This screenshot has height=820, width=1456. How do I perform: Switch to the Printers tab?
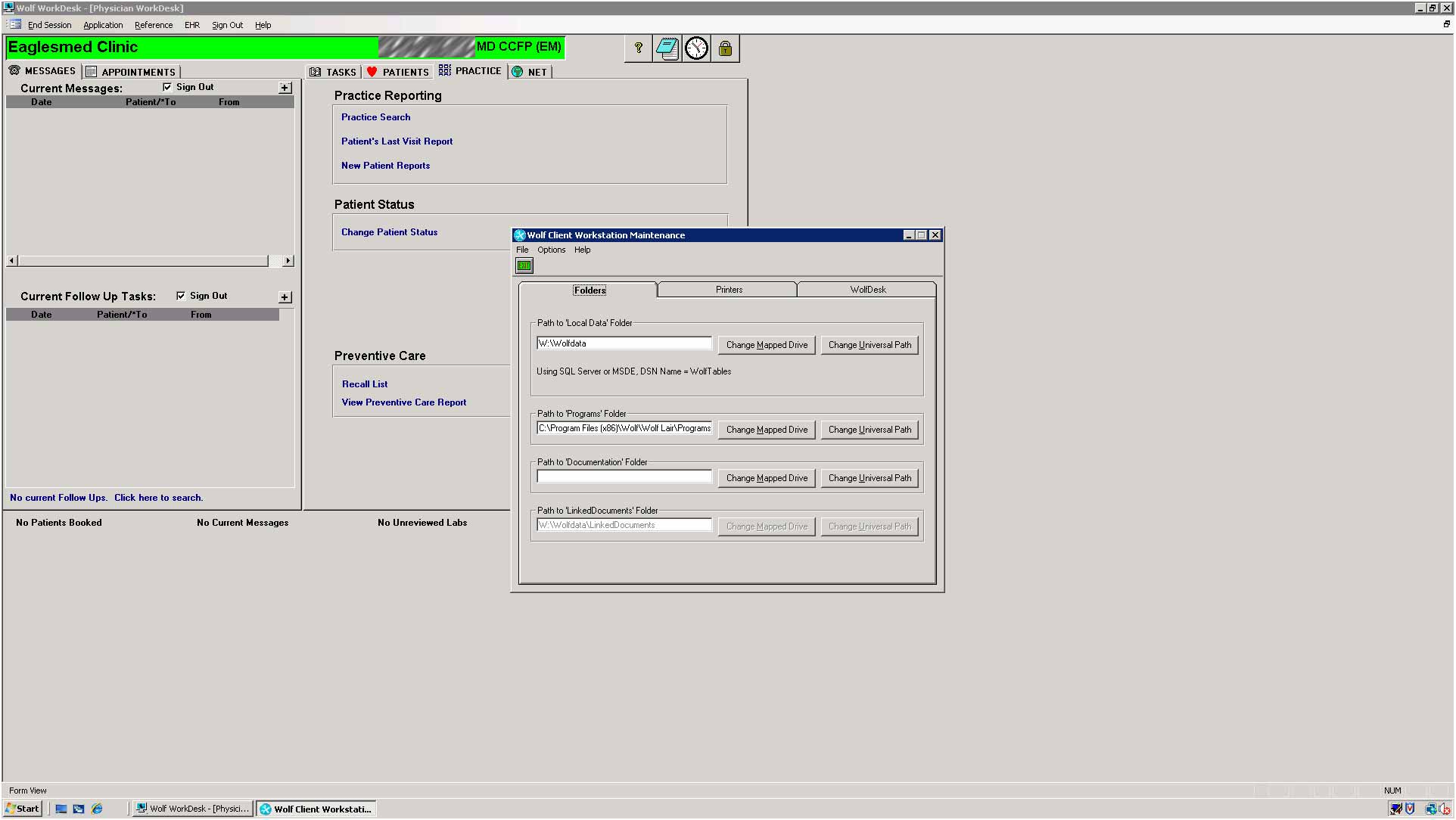[729, 290]
